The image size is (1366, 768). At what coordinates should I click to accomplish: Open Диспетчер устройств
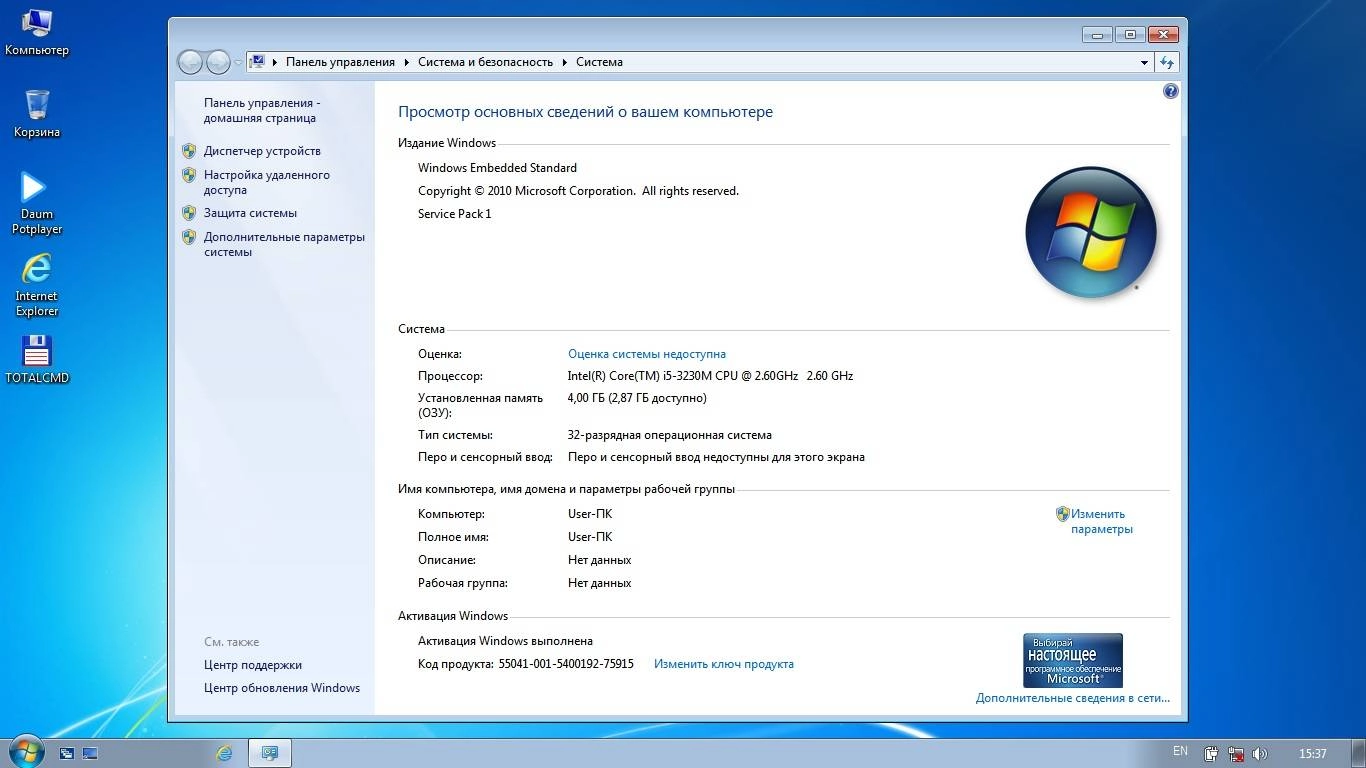tap(262, 151)
